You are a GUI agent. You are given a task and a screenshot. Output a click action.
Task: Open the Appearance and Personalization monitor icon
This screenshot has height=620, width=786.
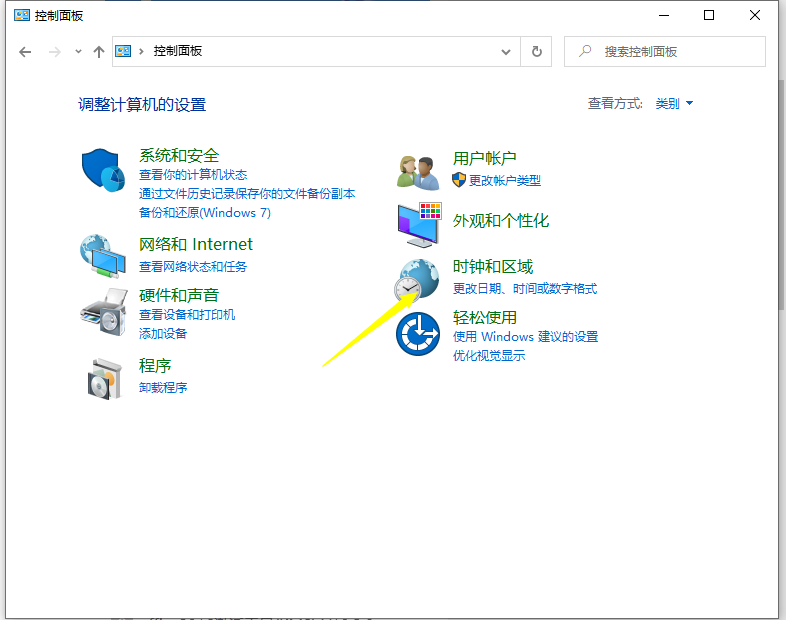pos(418,224)
